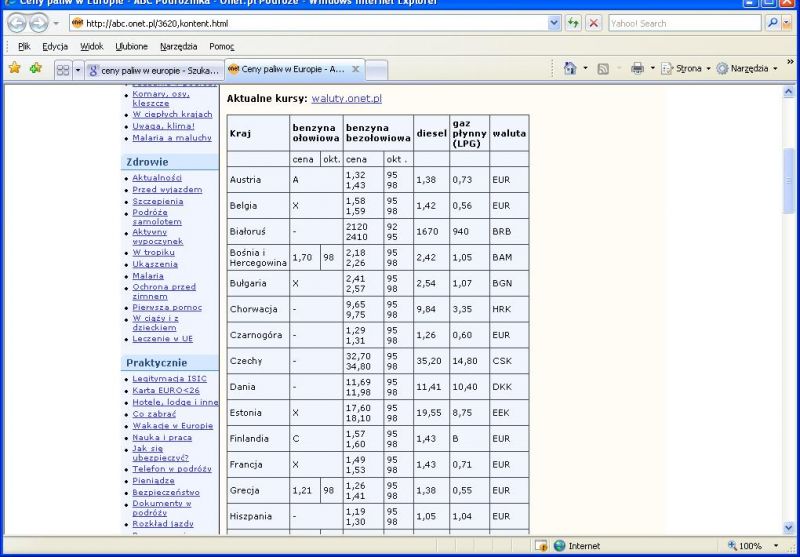Click the Add to Favorites star-plus icon

point(35,68)
